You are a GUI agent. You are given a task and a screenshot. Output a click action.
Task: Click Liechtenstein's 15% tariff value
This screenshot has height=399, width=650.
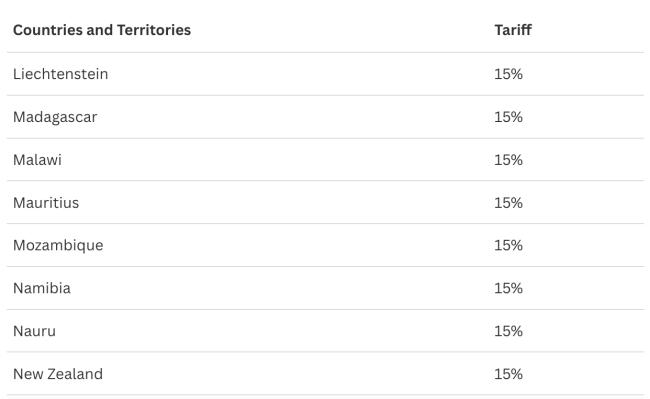[x=508, y=74]
